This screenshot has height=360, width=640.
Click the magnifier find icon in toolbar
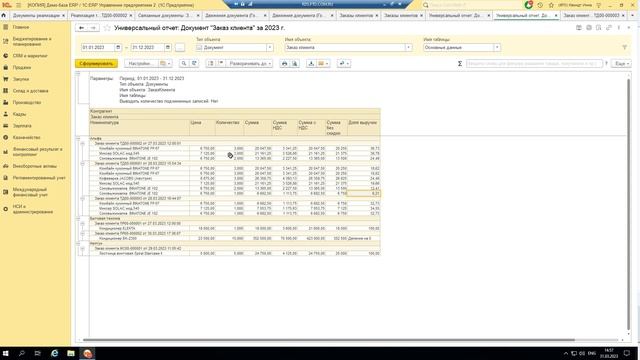pos(184,64)
